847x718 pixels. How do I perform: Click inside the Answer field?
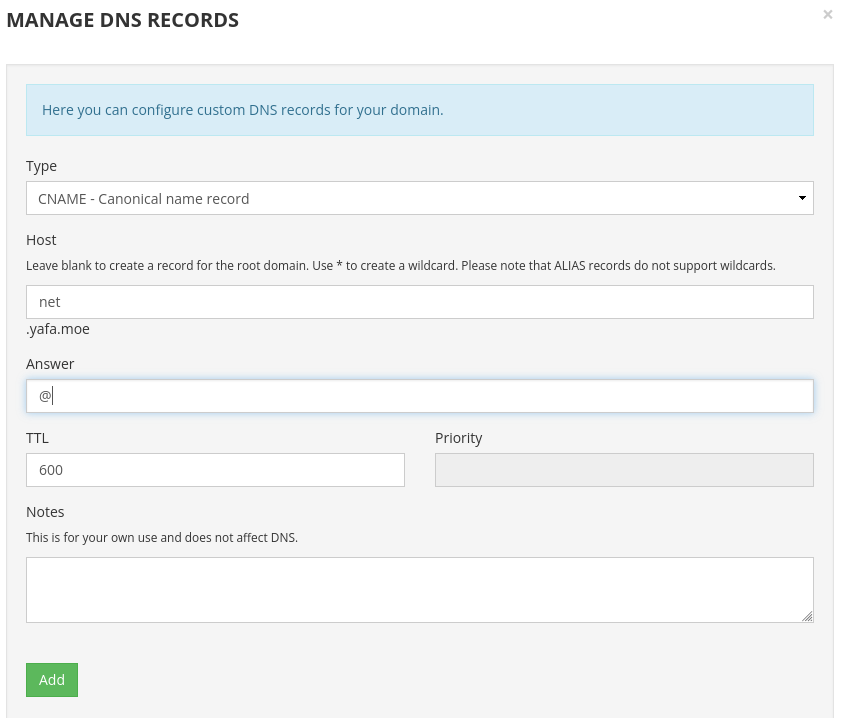(x=420, y=396)
